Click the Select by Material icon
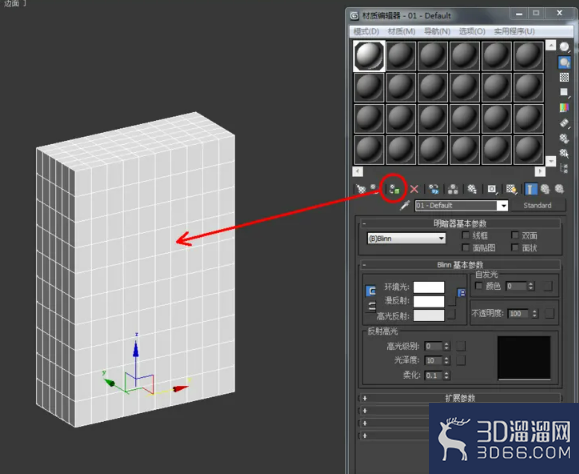 click(564, 153)
